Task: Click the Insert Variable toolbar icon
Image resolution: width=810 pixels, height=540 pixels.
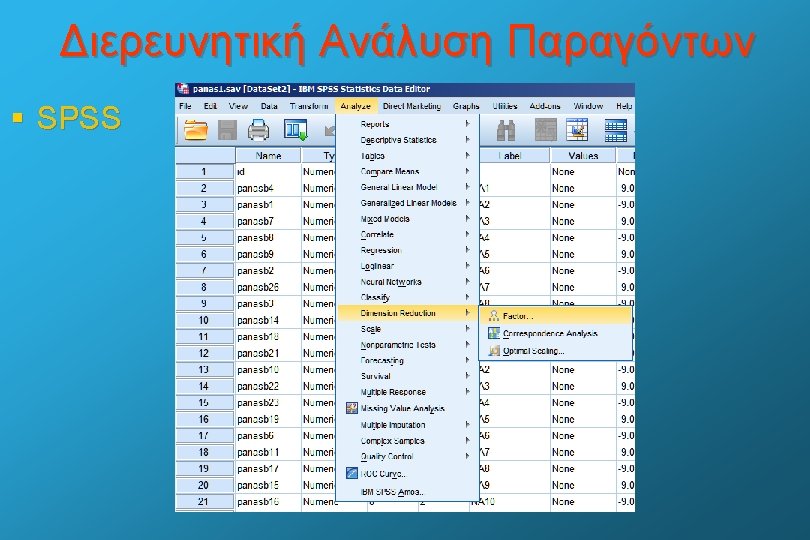Action: tap(578, 130)
